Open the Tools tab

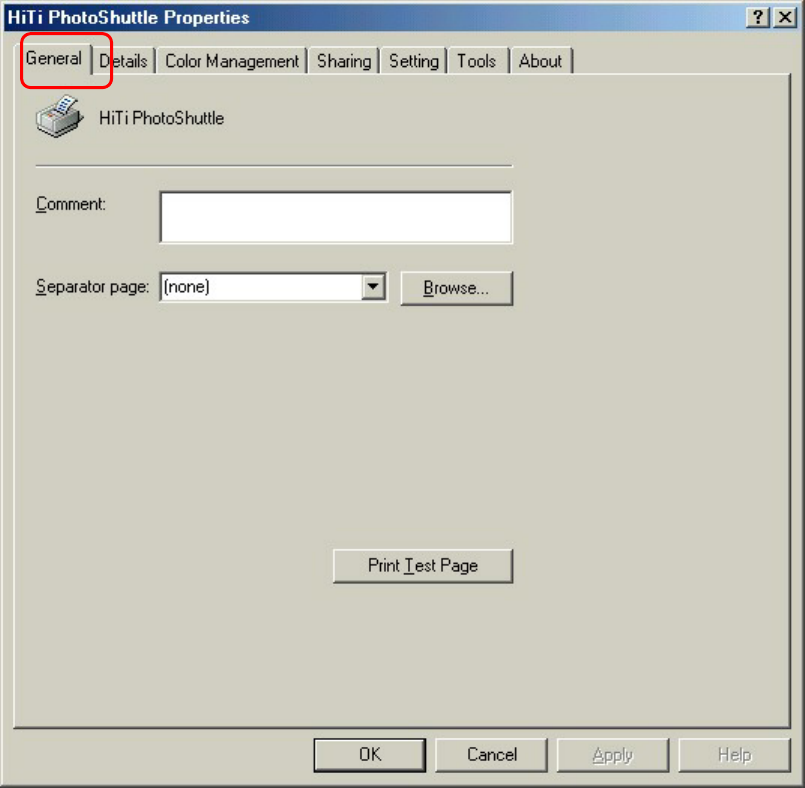(x=476, y=61)
